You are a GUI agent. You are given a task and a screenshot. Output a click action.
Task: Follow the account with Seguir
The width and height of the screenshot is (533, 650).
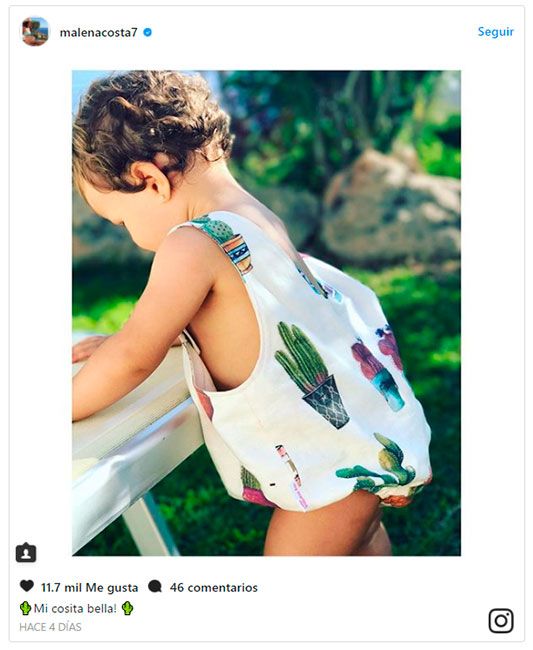click(495, 32)
